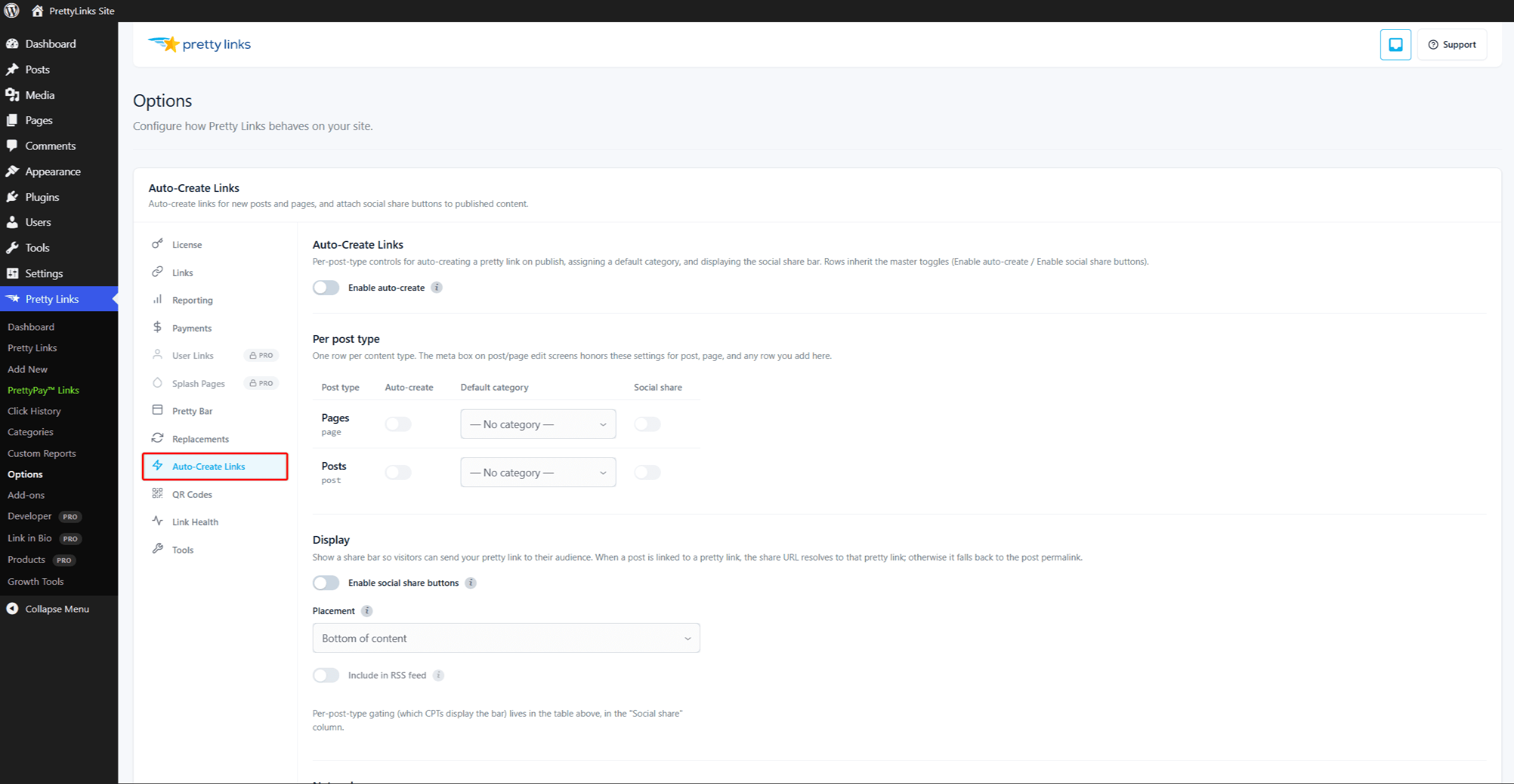Click the Social share column header

click(x=657, y=387)
